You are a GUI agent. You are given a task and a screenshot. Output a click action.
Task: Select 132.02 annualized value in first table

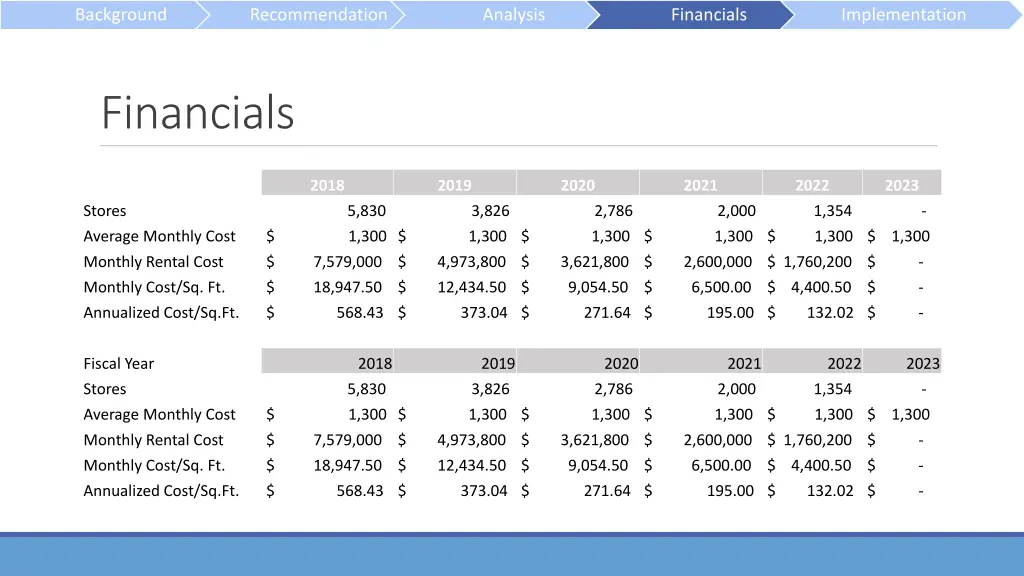click(830, 313)
